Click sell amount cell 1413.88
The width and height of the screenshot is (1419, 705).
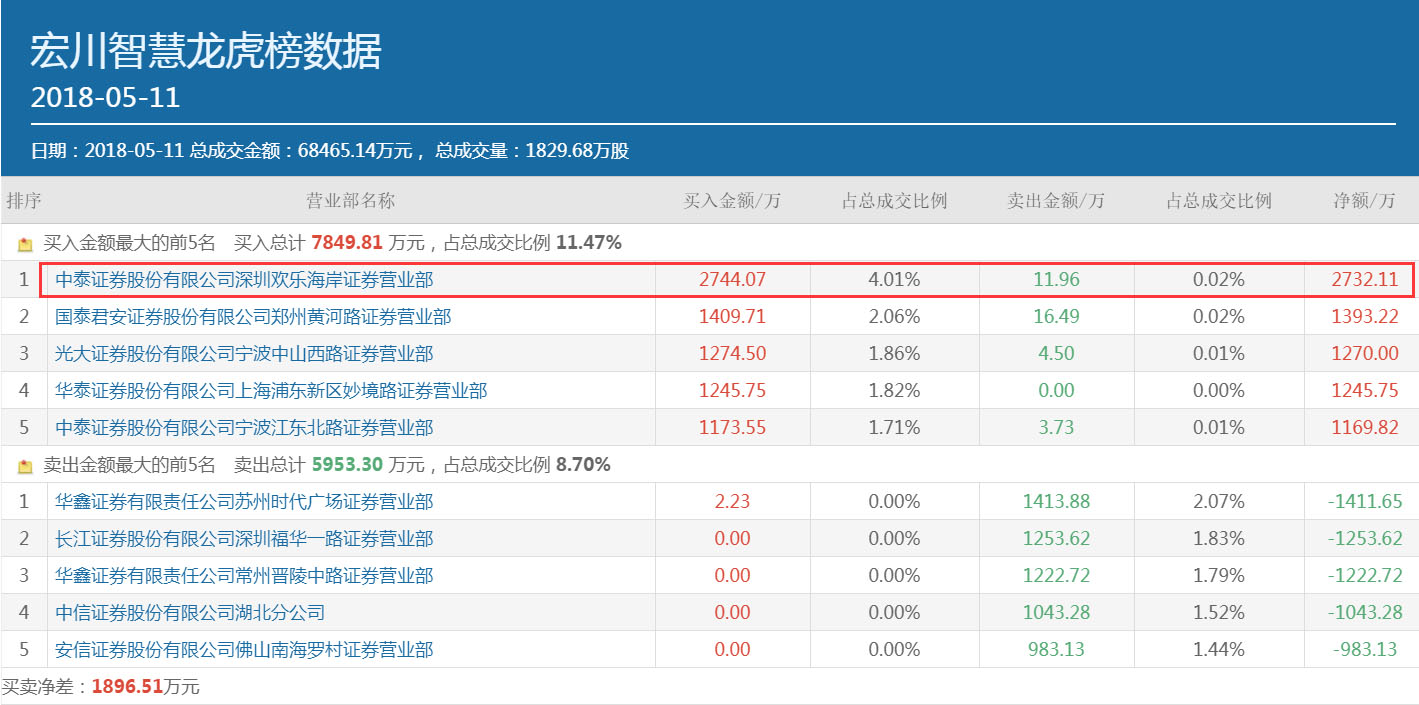pos(1056,502)
